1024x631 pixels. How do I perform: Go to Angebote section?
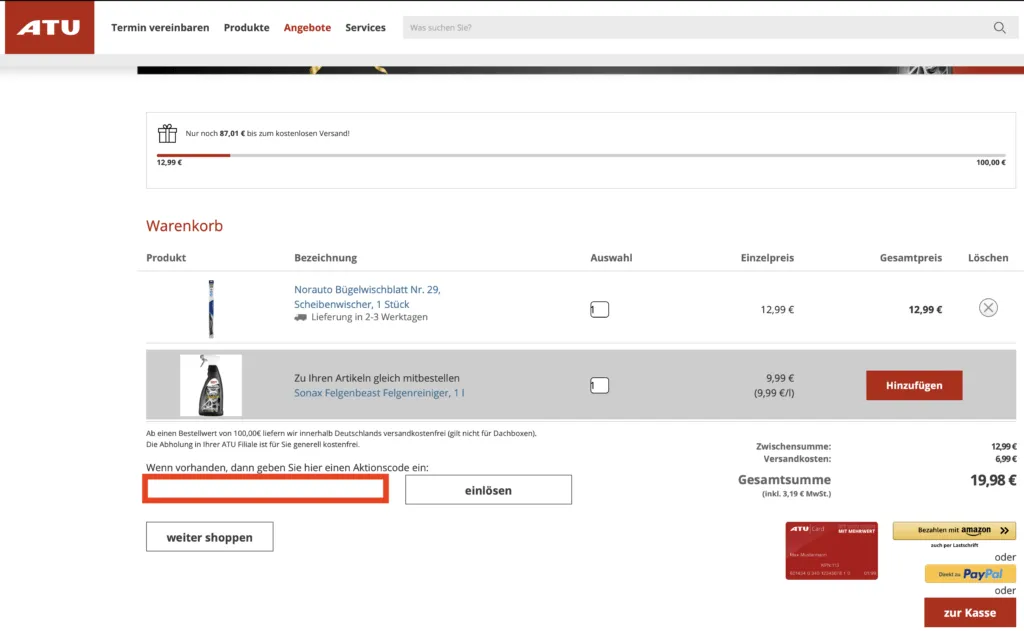(x=307, y=28)
